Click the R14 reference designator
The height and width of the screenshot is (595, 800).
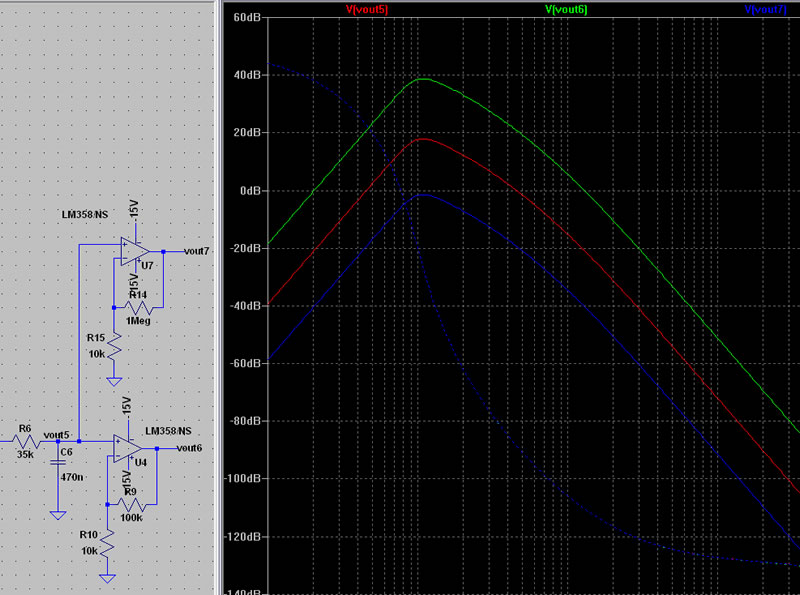tap(138, 295)
